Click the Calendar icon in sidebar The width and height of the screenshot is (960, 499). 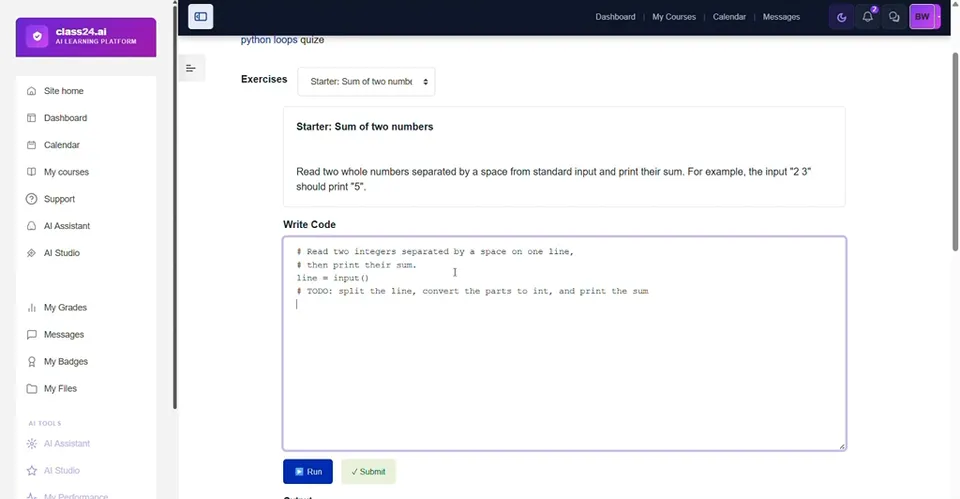point(31,145)
